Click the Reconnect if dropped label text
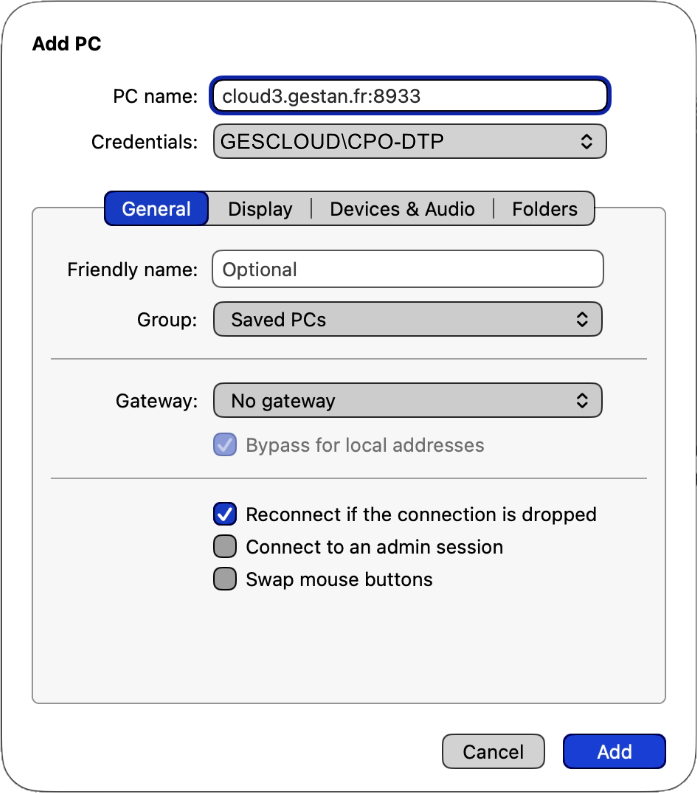The height and width of the screenshot is (793, 697). point(421,514)
